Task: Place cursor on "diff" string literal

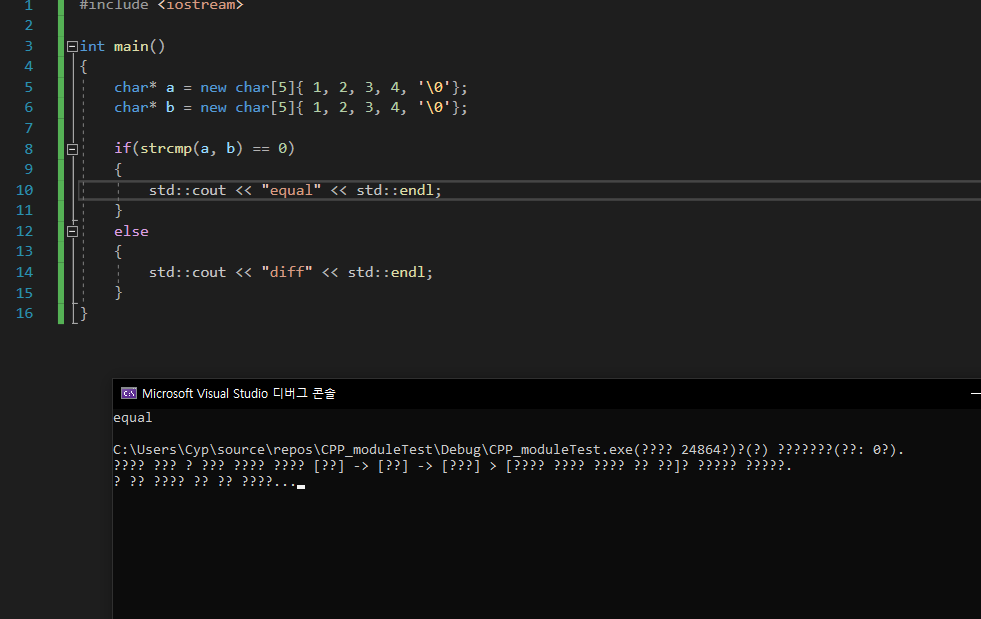Action: pyautogui.click(x=287, y=272)
